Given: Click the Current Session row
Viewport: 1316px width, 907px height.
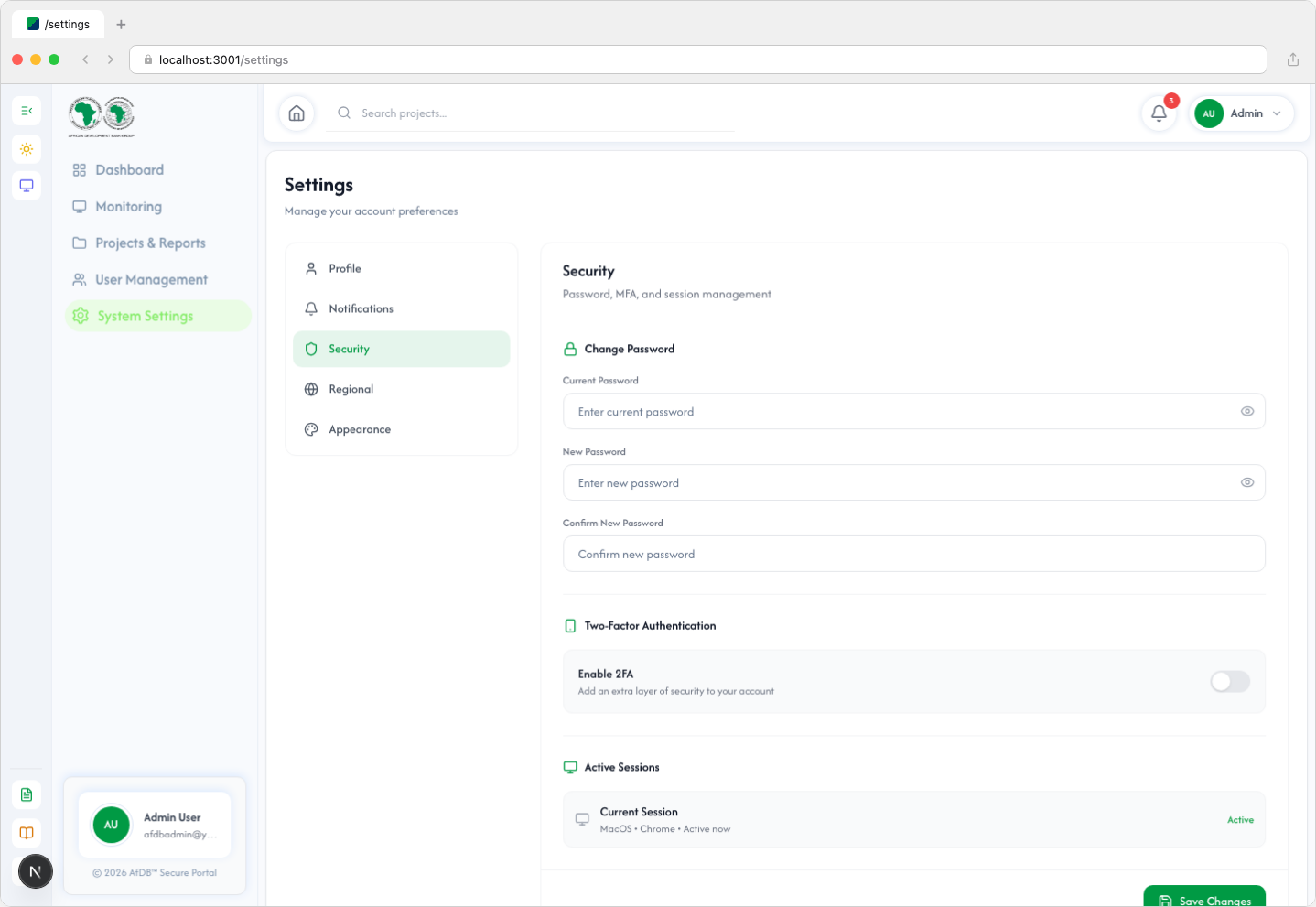Looking at the screenshot, I should 914,819.
